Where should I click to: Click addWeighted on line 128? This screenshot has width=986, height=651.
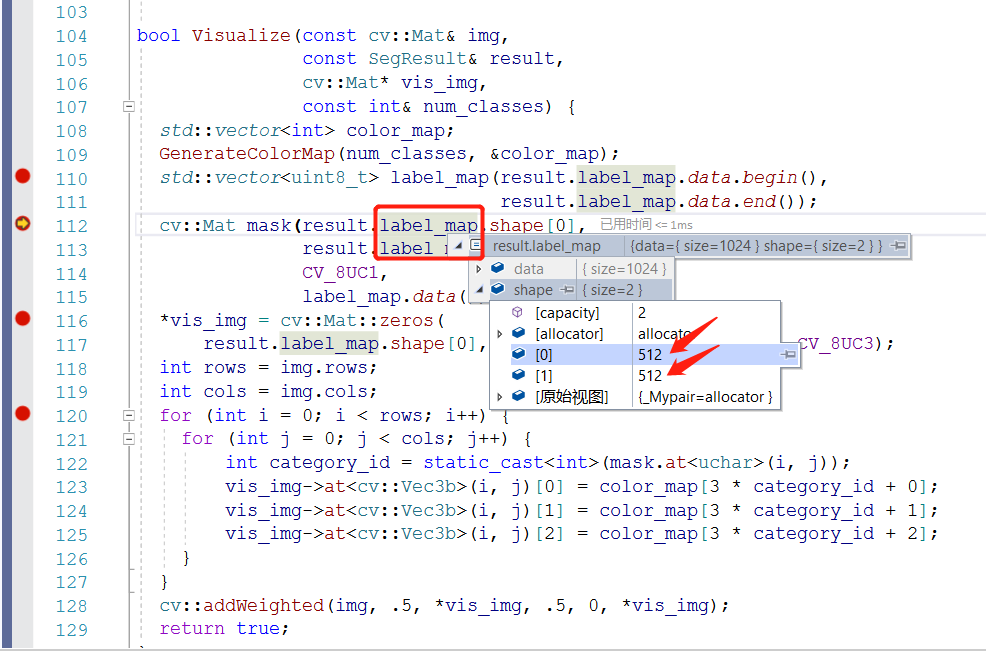point(263,605)
